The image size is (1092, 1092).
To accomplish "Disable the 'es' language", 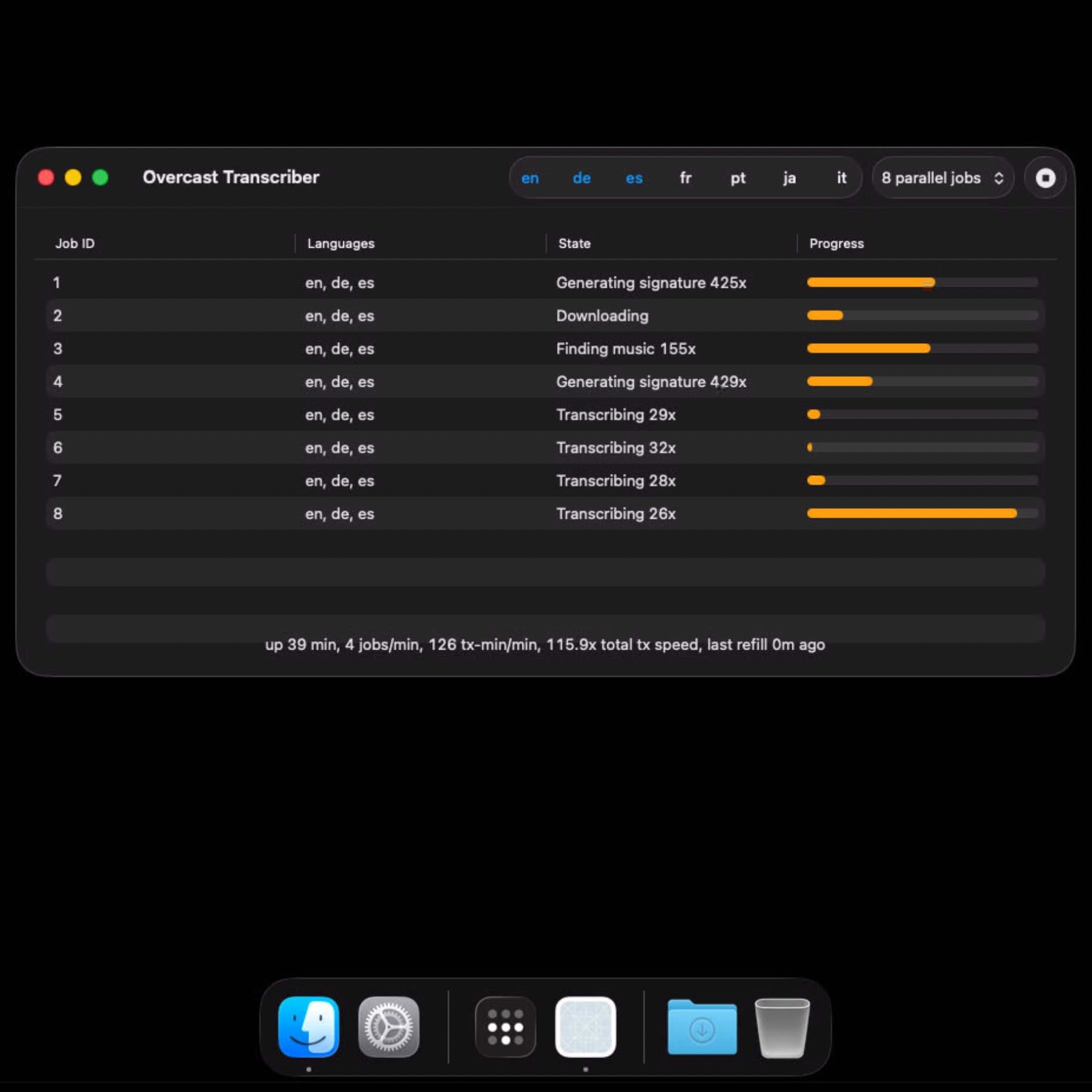I will click(x=633, y=178).
